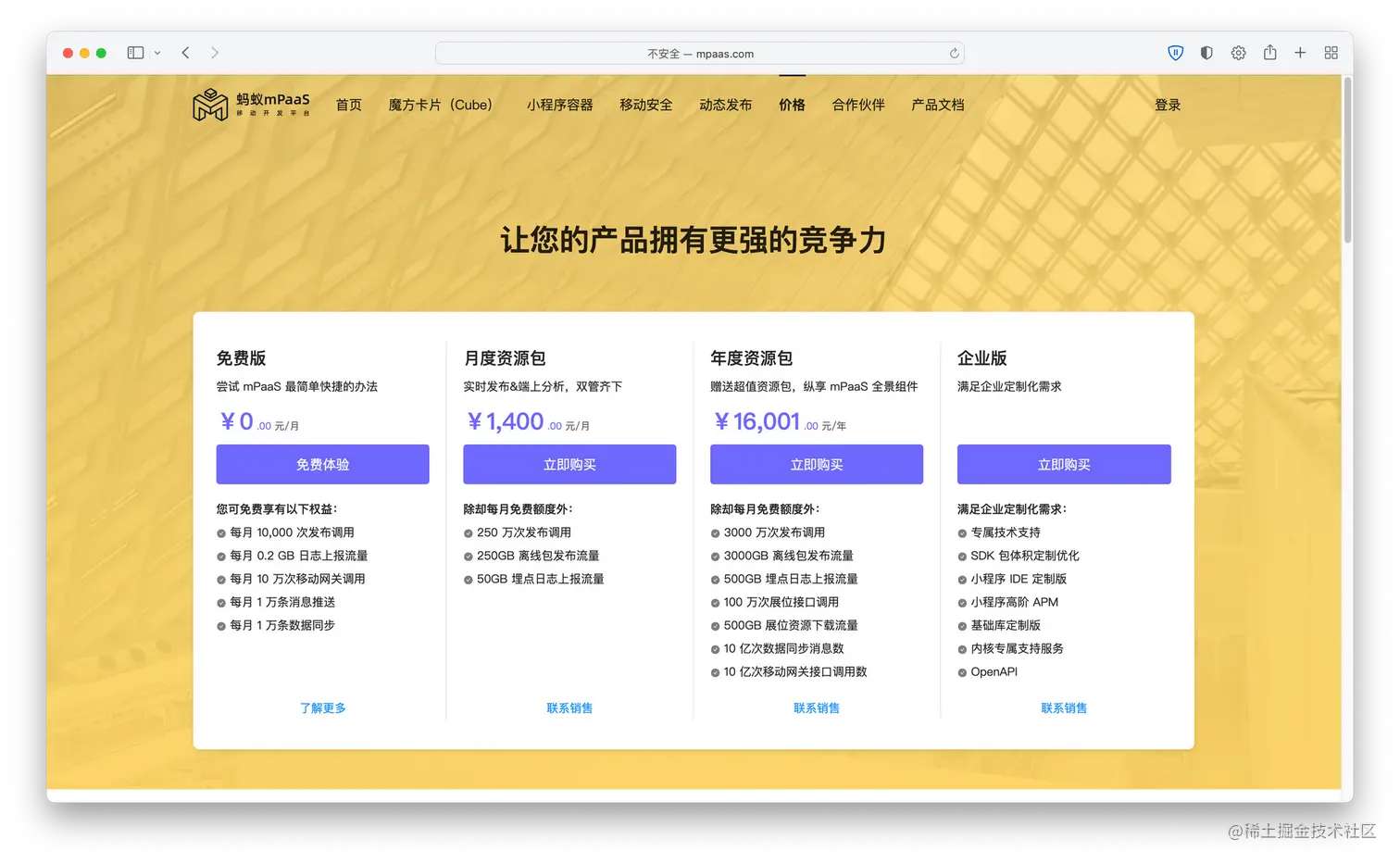
Task: Open a new tab with plus icon
Action: point(1300,53)
